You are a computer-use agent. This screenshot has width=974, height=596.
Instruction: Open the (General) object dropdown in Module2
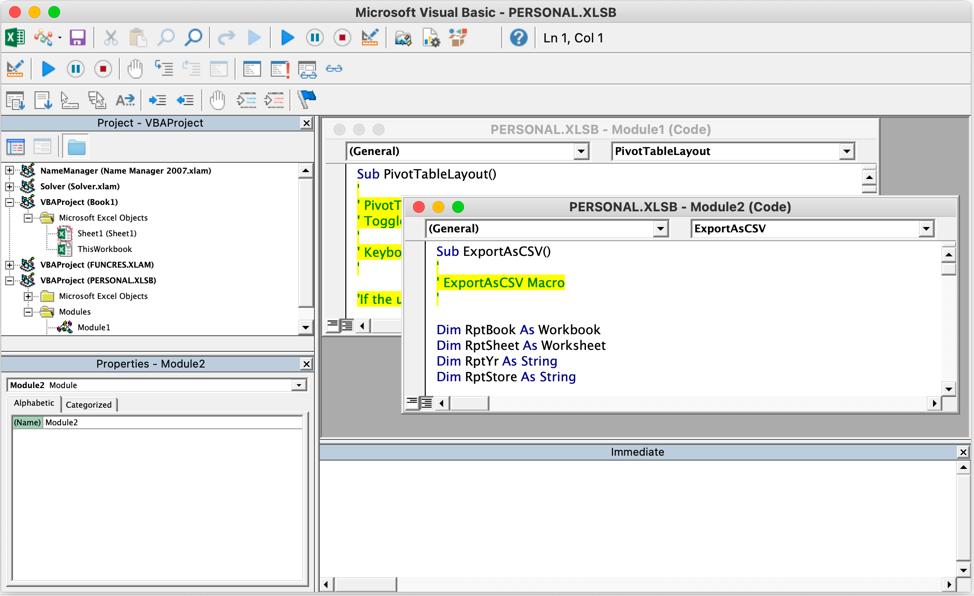660,229
